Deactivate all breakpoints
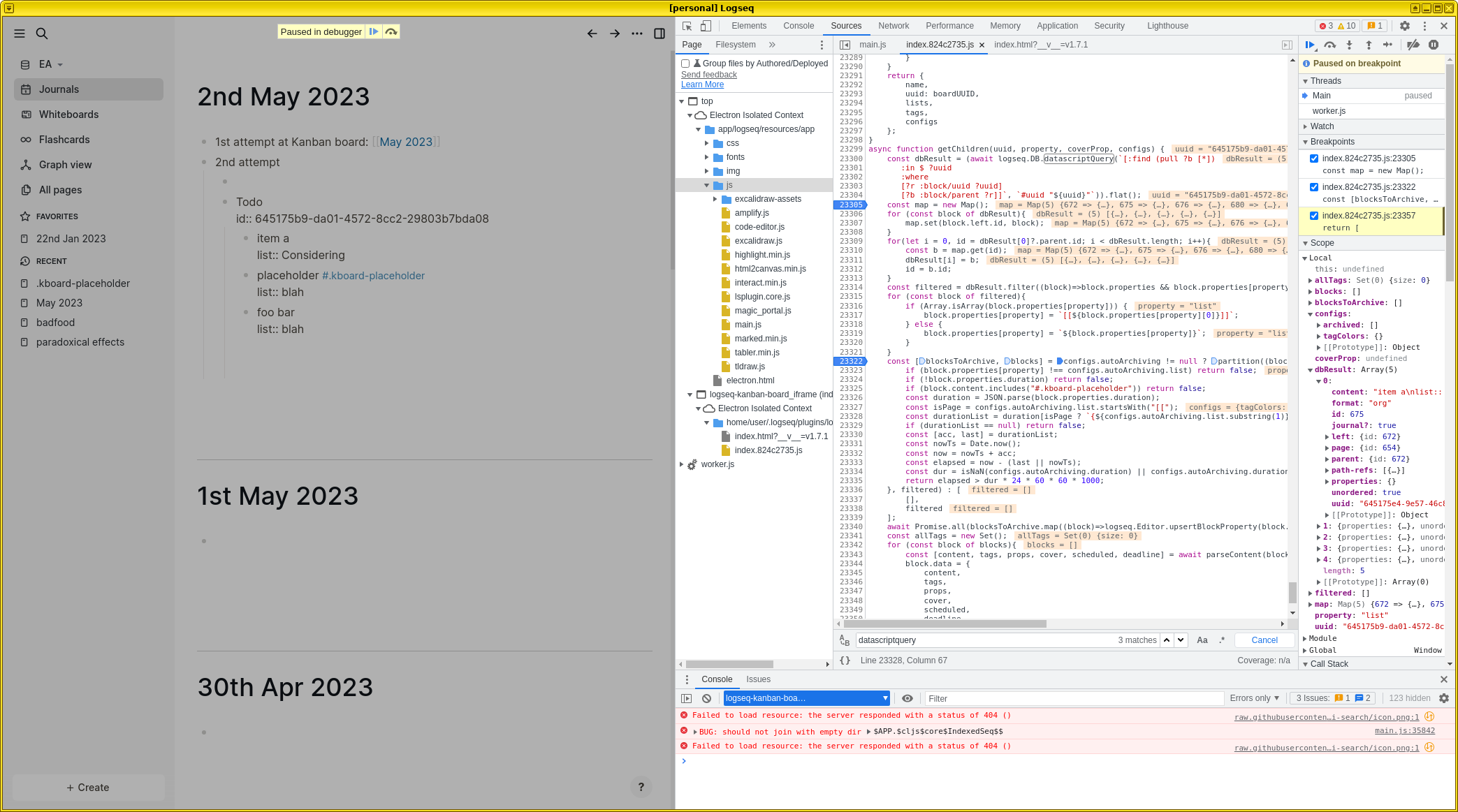 pos(1413,44)
